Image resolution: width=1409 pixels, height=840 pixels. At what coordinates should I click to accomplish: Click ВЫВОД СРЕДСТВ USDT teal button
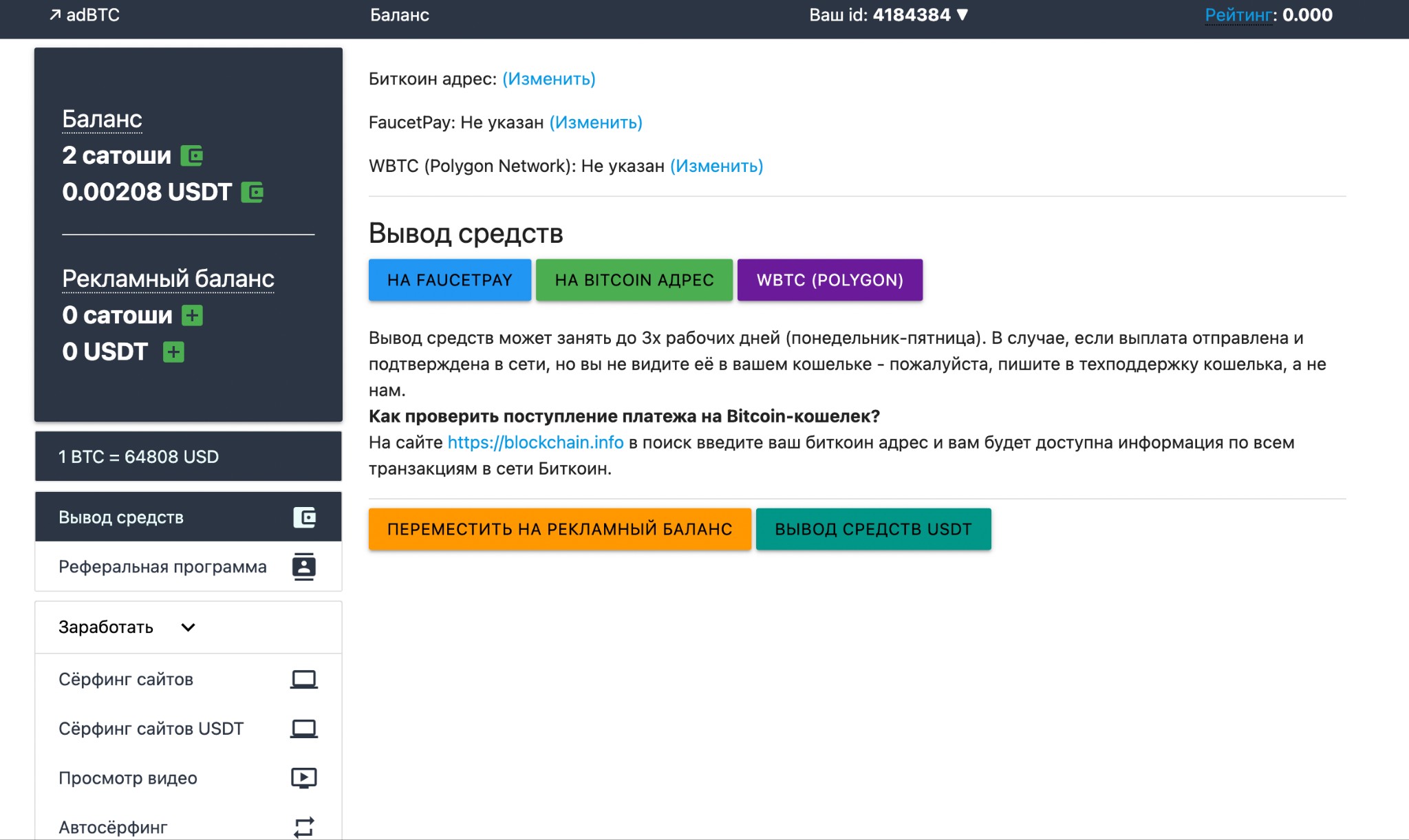(874, 529)
